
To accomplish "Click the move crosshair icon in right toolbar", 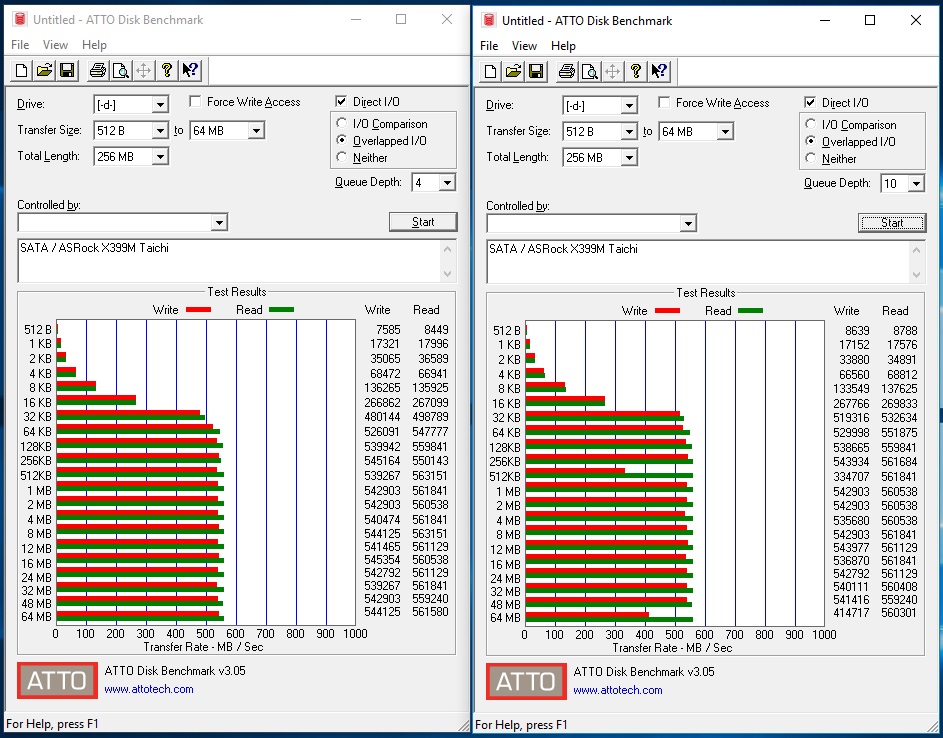I will [612, 72].
